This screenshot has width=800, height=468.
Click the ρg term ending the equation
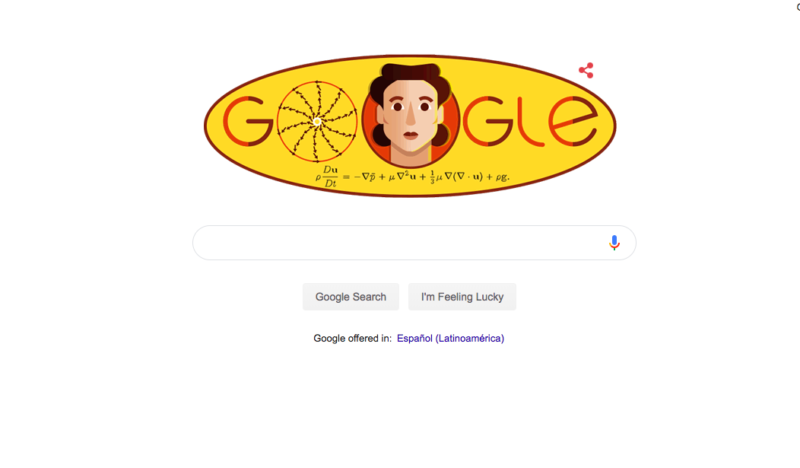503,177
